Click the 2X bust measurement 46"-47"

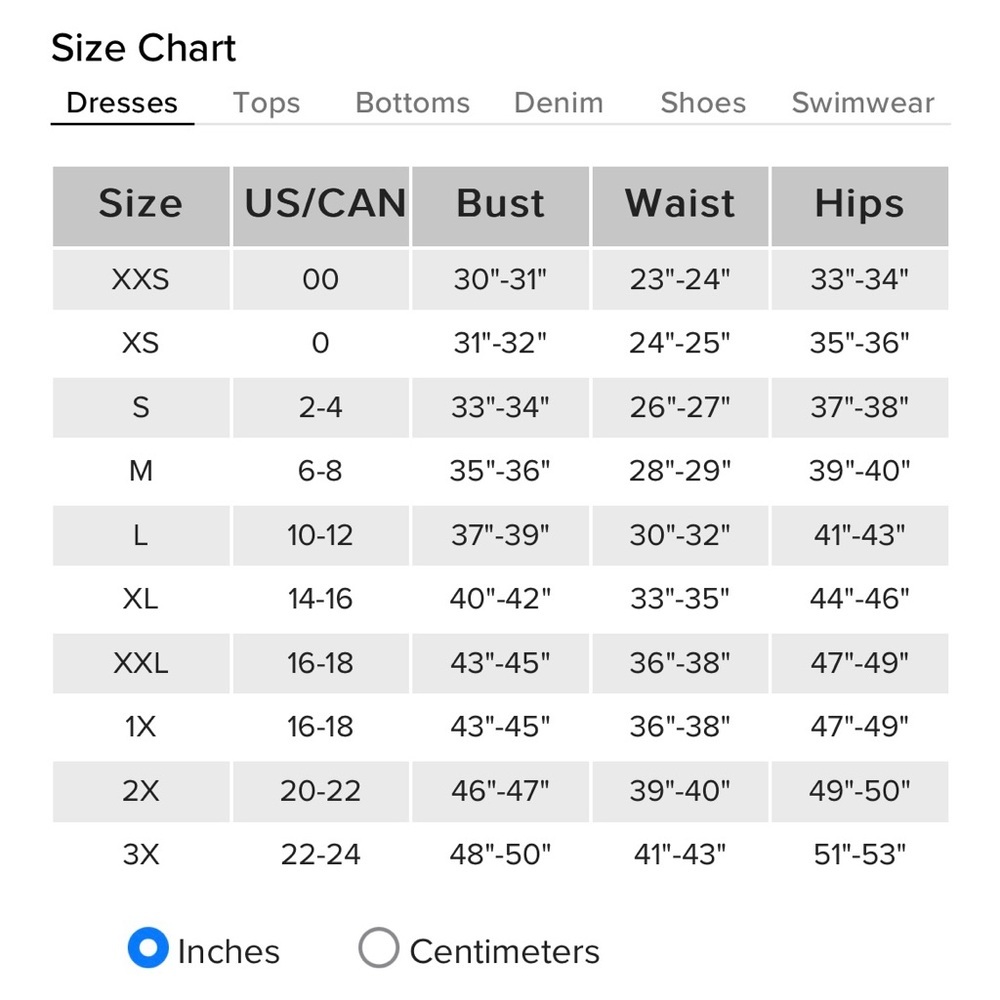[501, 791]
